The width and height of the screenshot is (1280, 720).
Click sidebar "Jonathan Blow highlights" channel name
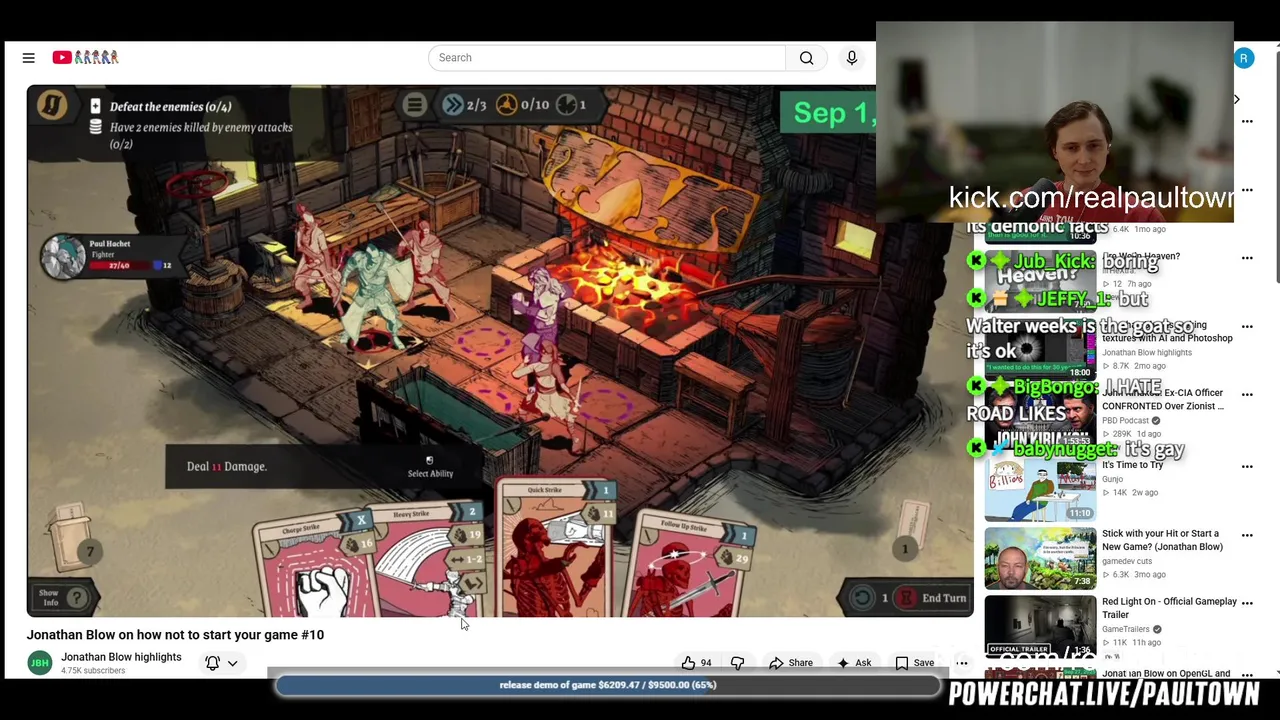(x=1147, y=352)
